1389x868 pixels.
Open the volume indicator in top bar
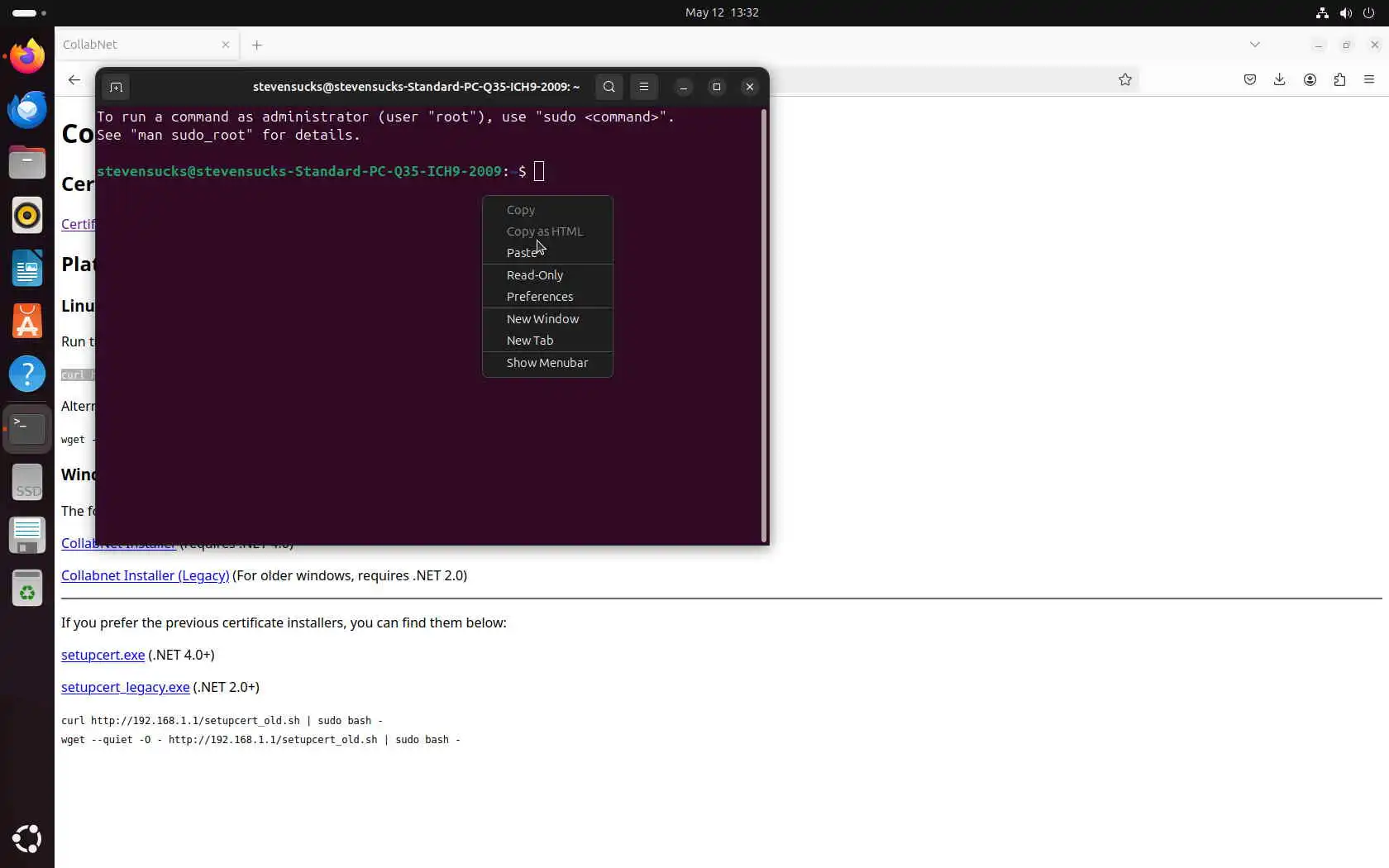[1346, 12]
